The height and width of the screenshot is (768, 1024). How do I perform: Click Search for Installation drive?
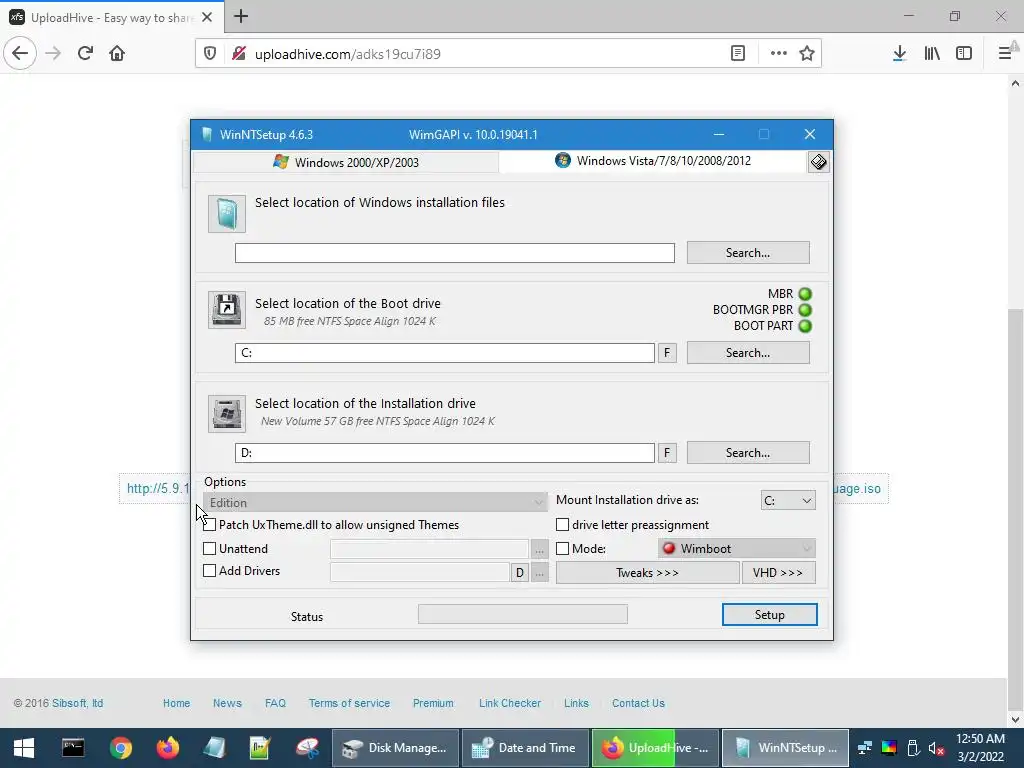[x=748, y=453]
